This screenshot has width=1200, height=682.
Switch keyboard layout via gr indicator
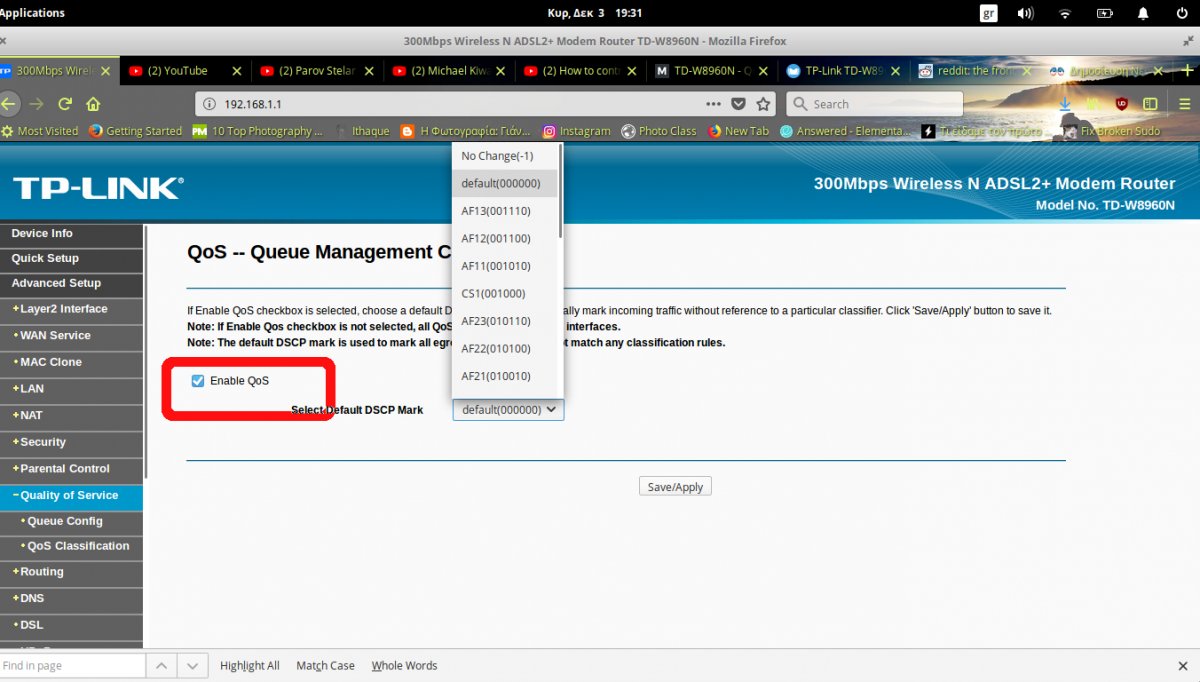click(989, 13)
